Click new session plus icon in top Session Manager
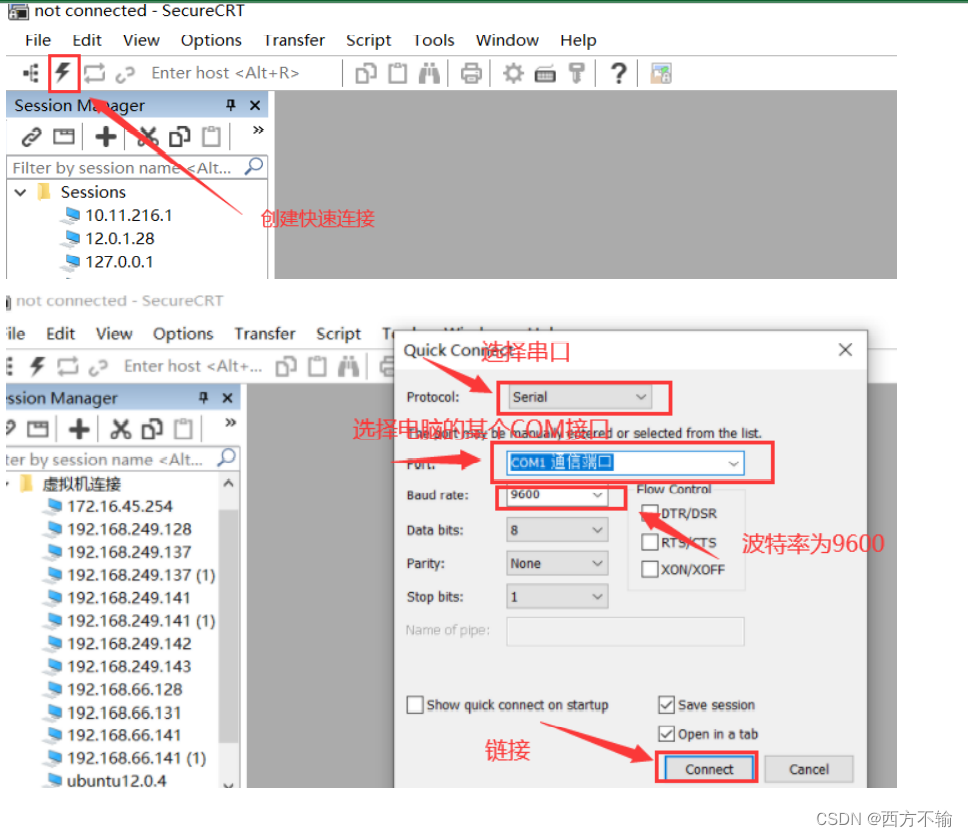This screenshot has height=837, width=968. 106,136
